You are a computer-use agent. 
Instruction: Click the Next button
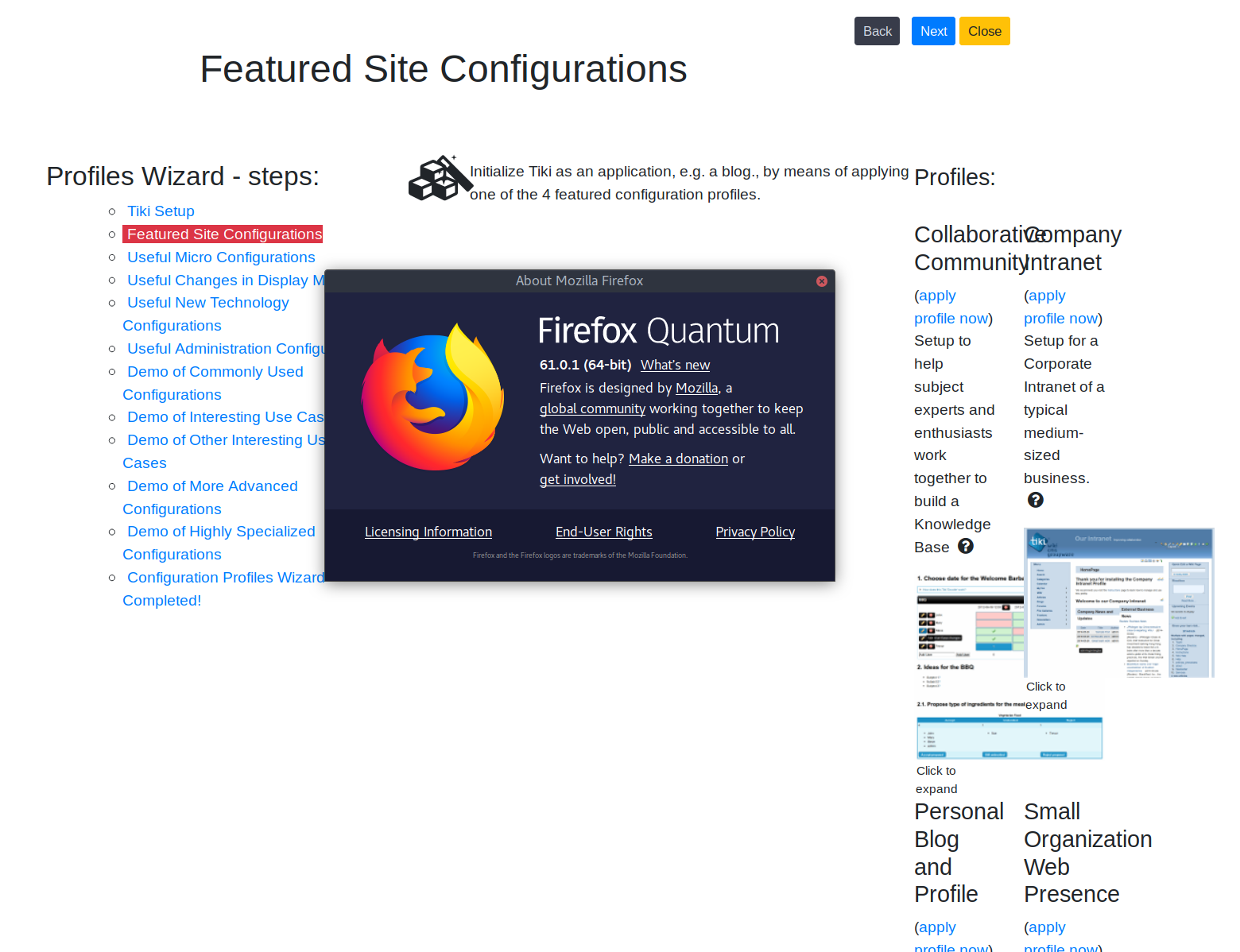click(933, 31)
